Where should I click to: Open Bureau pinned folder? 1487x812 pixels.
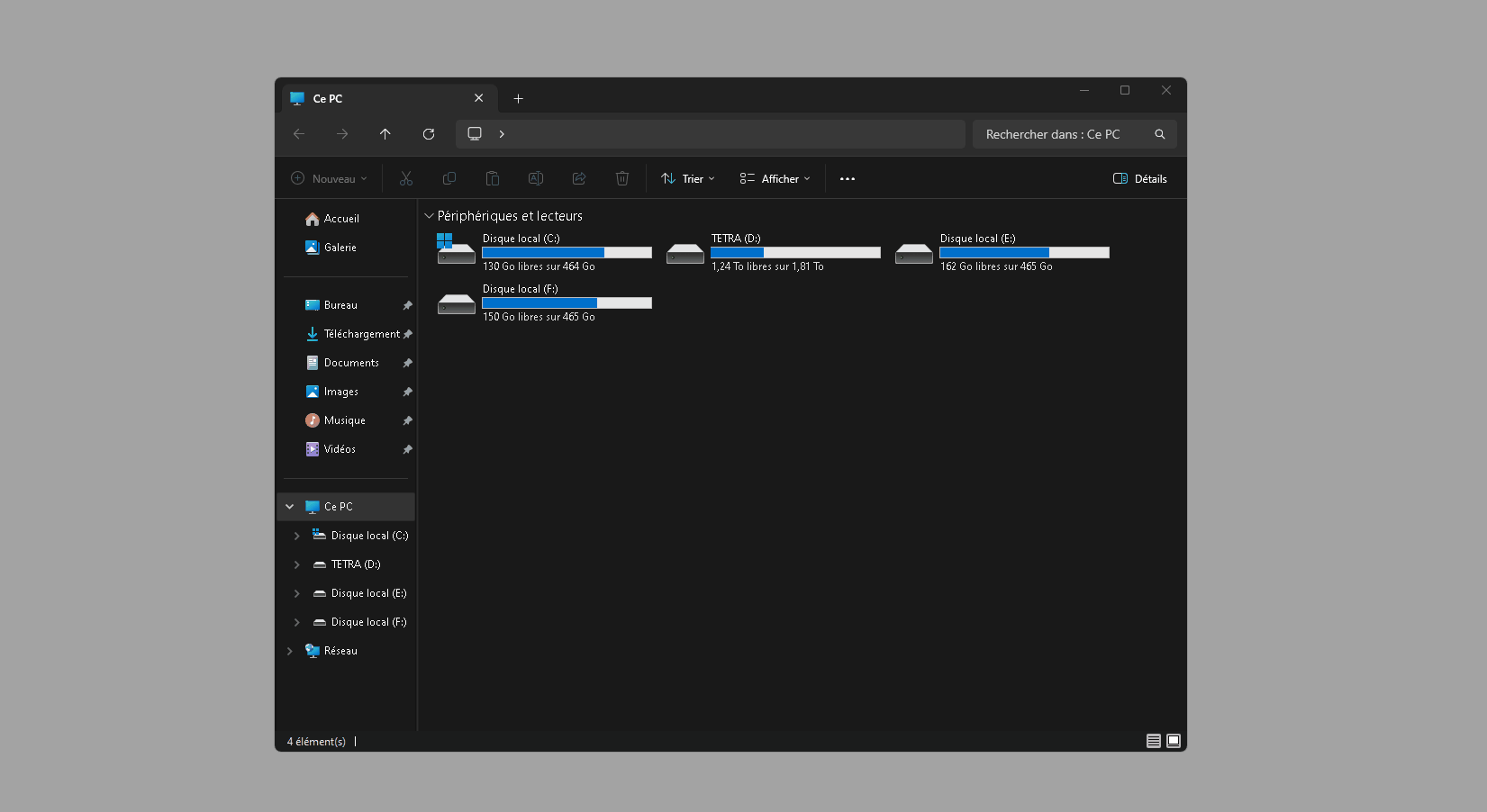tap(346, 305)
